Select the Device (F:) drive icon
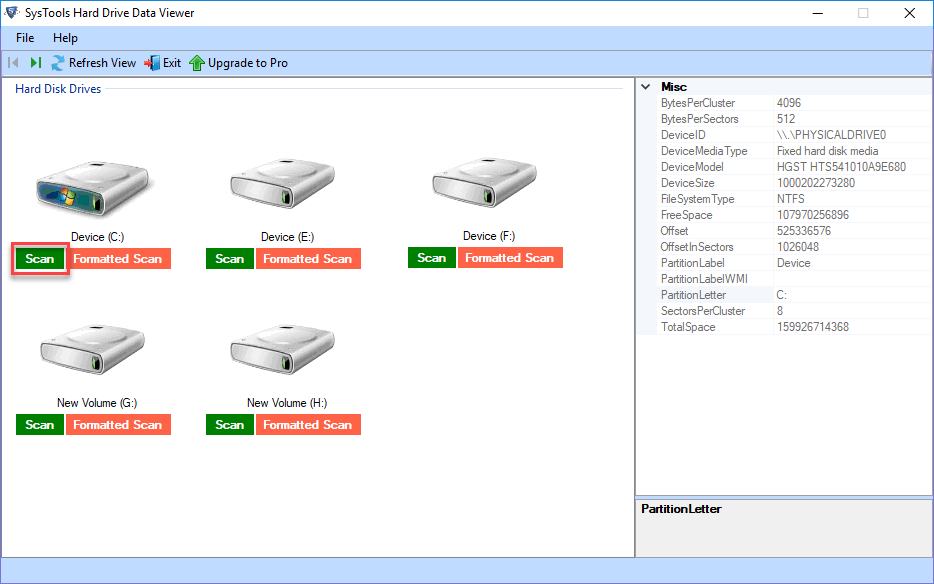This screenshot has width=934, height=584. pyautogui.click(x=484, y=183)
